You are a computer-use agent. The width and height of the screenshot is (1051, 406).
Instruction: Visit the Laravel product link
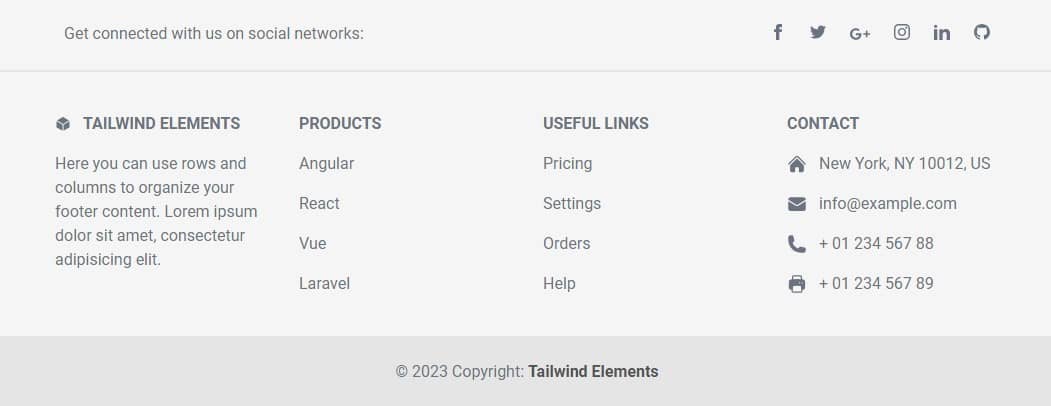tap(324, 283)
